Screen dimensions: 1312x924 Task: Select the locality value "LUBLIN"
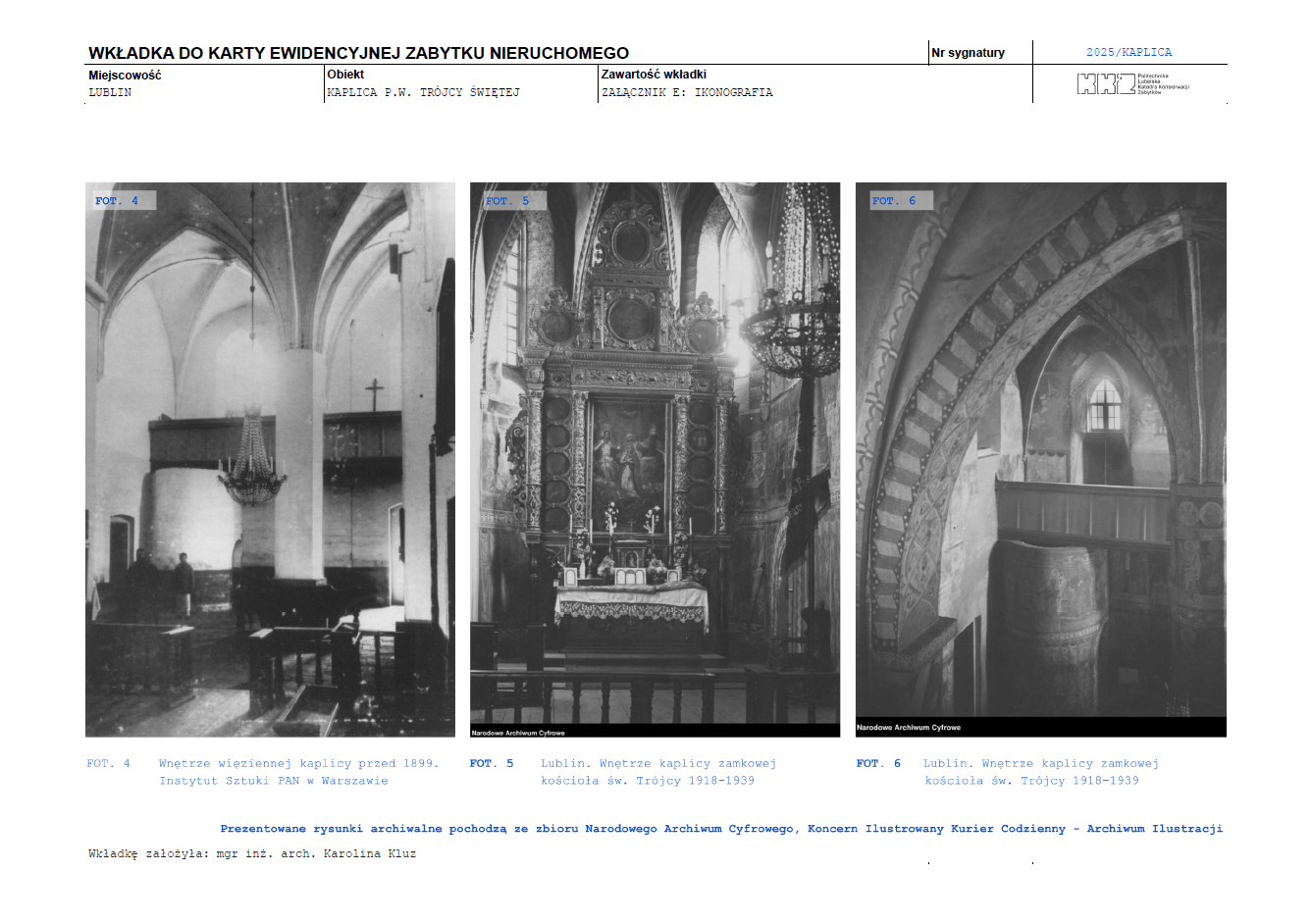tap(110, 92)
